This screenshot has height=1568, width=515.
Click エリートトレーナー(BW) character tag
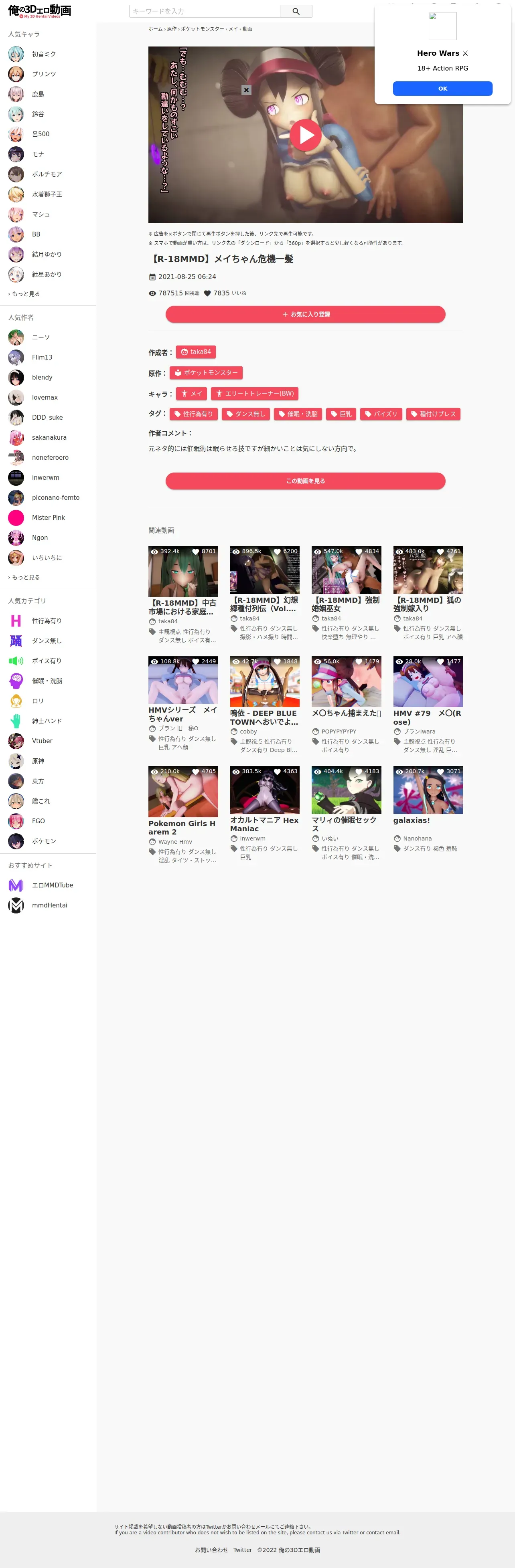point(255,393)
